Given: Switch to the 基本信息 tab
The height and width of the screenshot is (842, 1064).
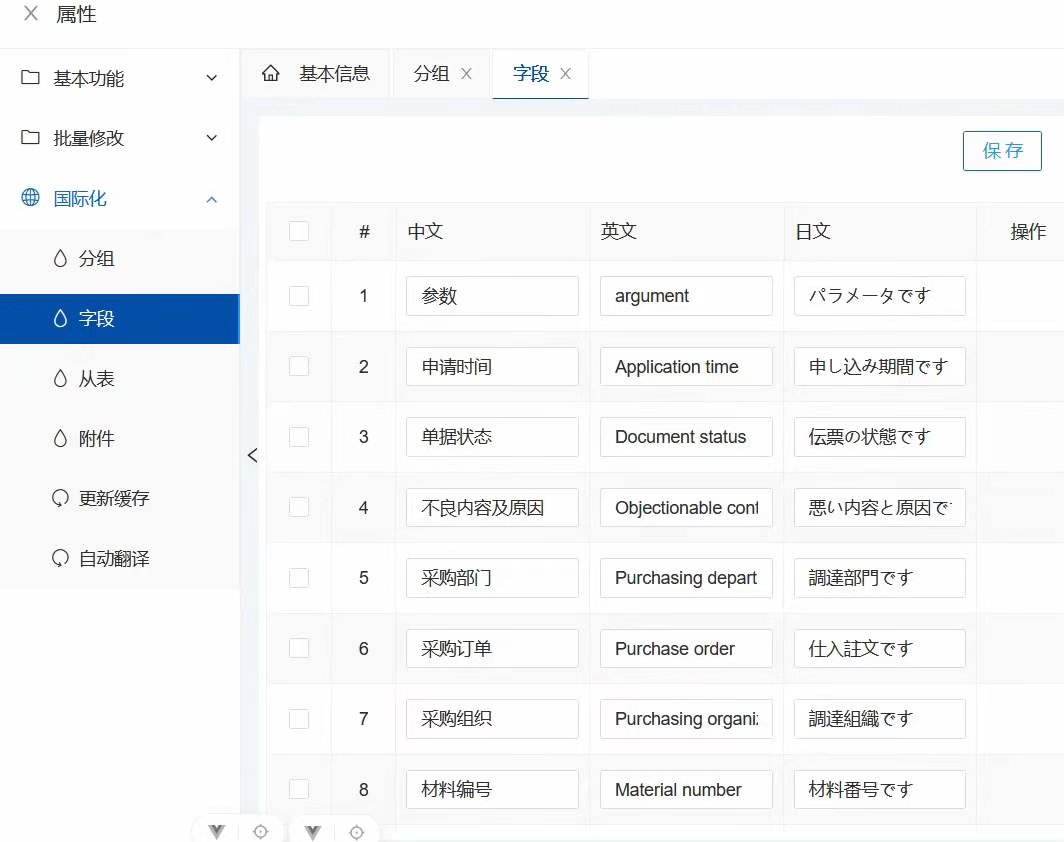Looking at the screenshot, I should click(334, 74).
